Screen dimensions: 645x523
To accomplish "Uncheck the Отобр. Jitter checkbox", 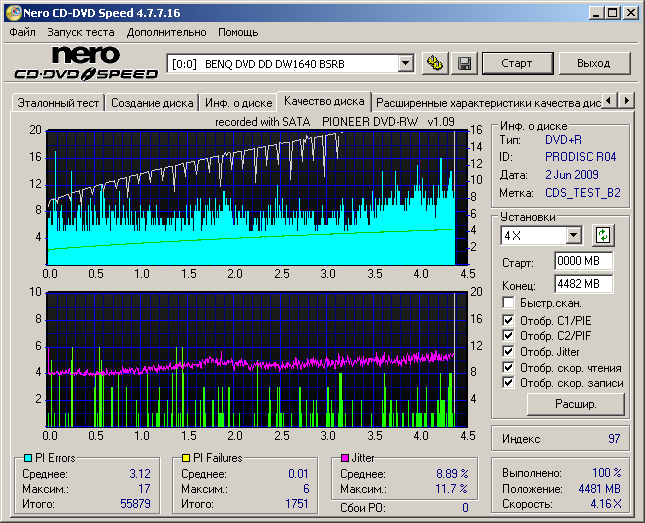I will (x=509, y=351).
